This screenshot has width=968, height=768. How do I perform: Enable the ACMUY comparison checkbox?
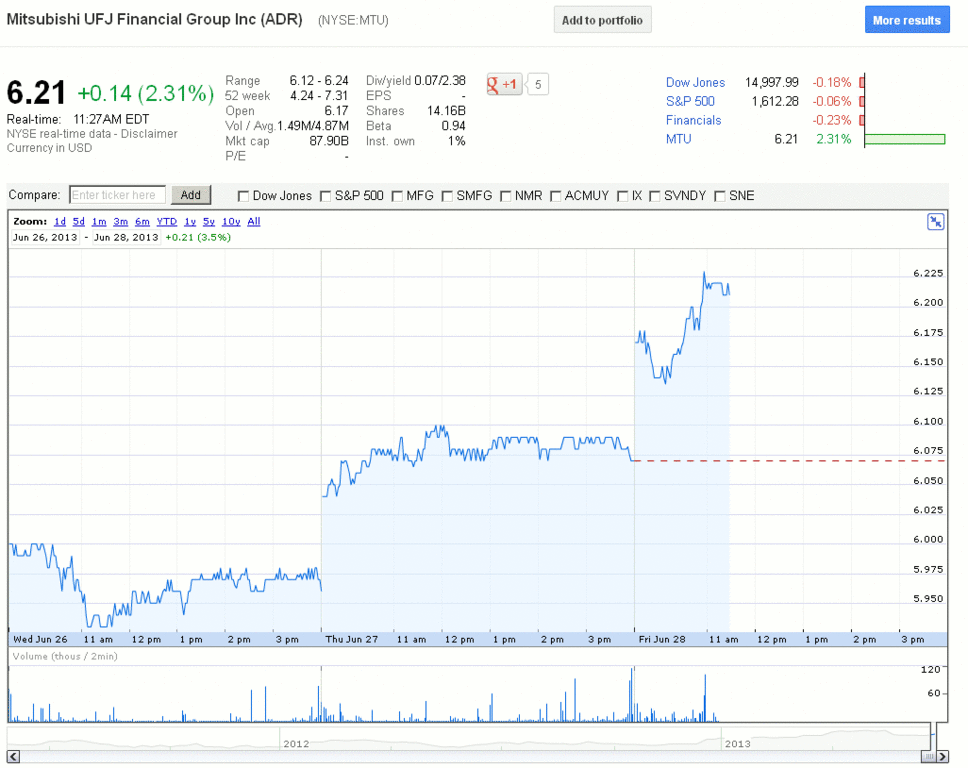tap(555, 196)
